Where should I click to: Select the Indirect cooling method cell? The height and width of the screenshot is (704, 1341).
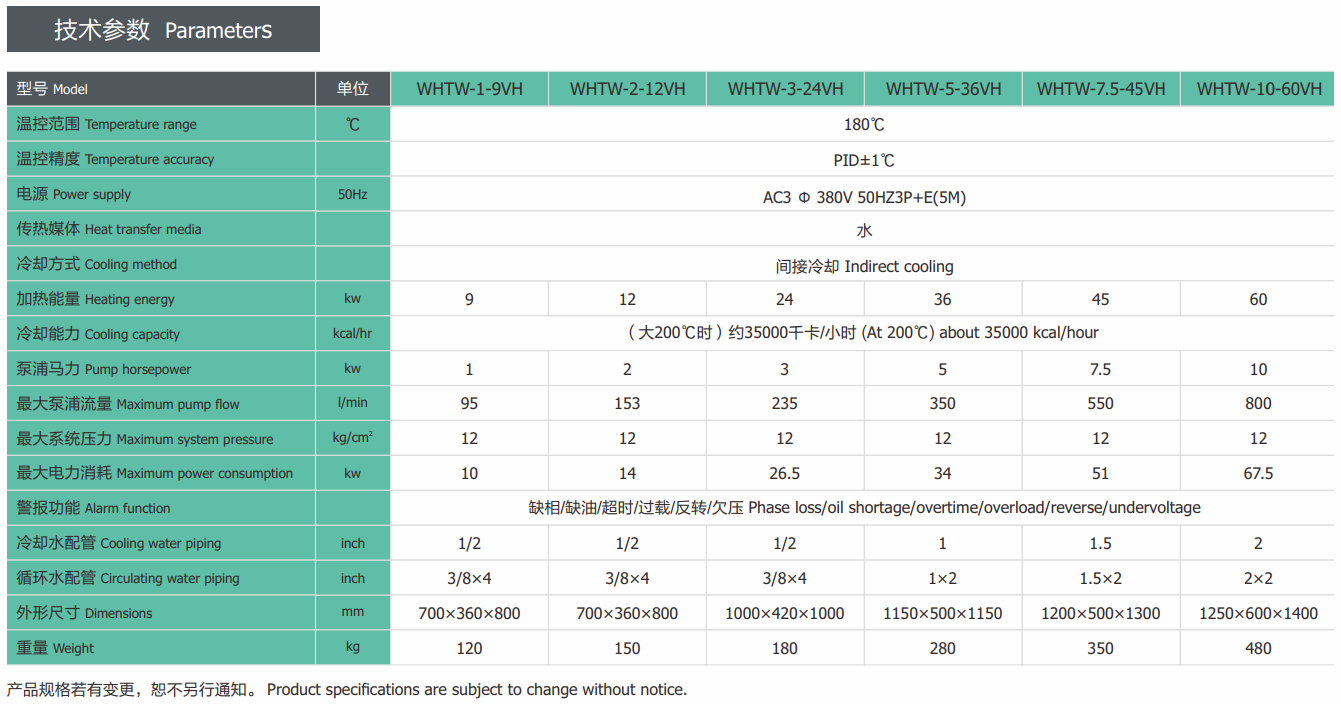(x=863, y=266)
